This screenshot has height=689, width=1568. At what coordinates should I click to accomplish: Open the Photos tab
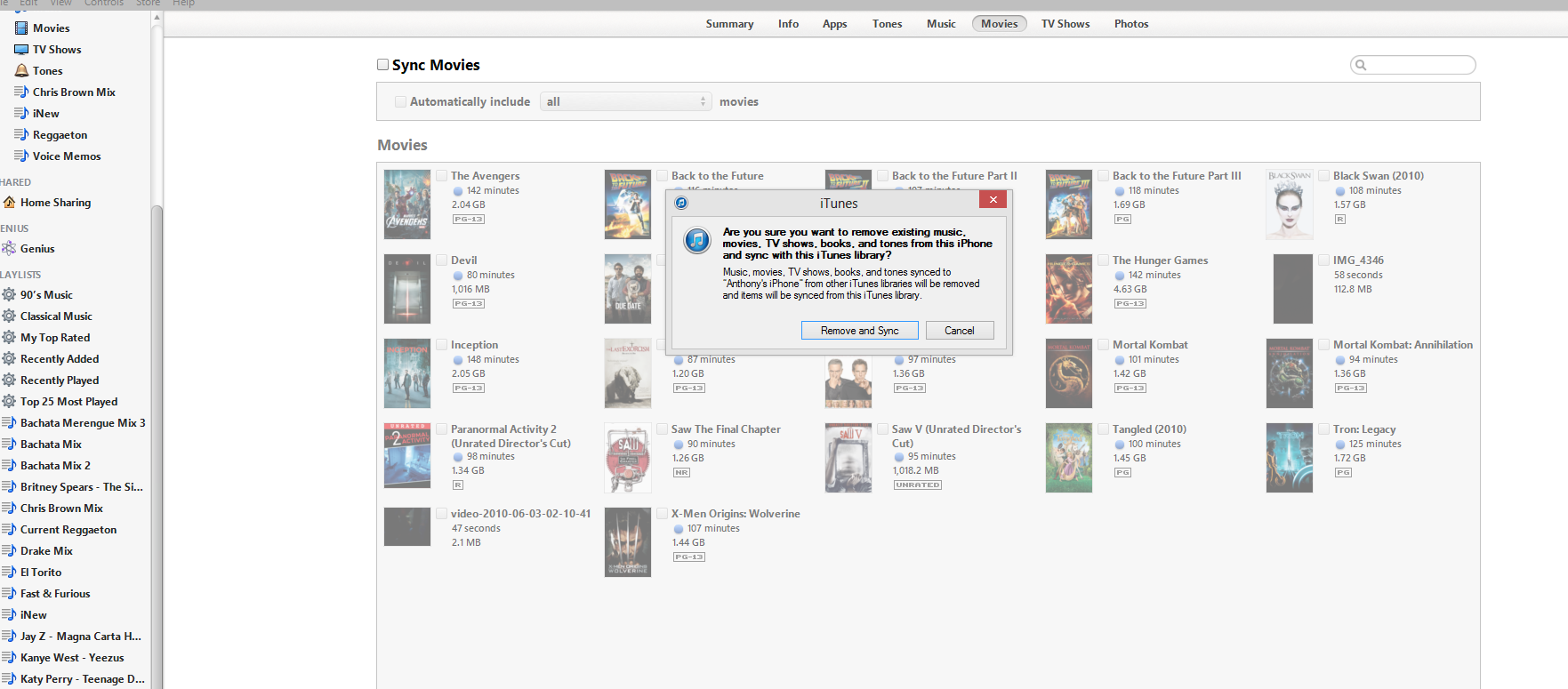pyautogui.click(x=1131, y=24)
